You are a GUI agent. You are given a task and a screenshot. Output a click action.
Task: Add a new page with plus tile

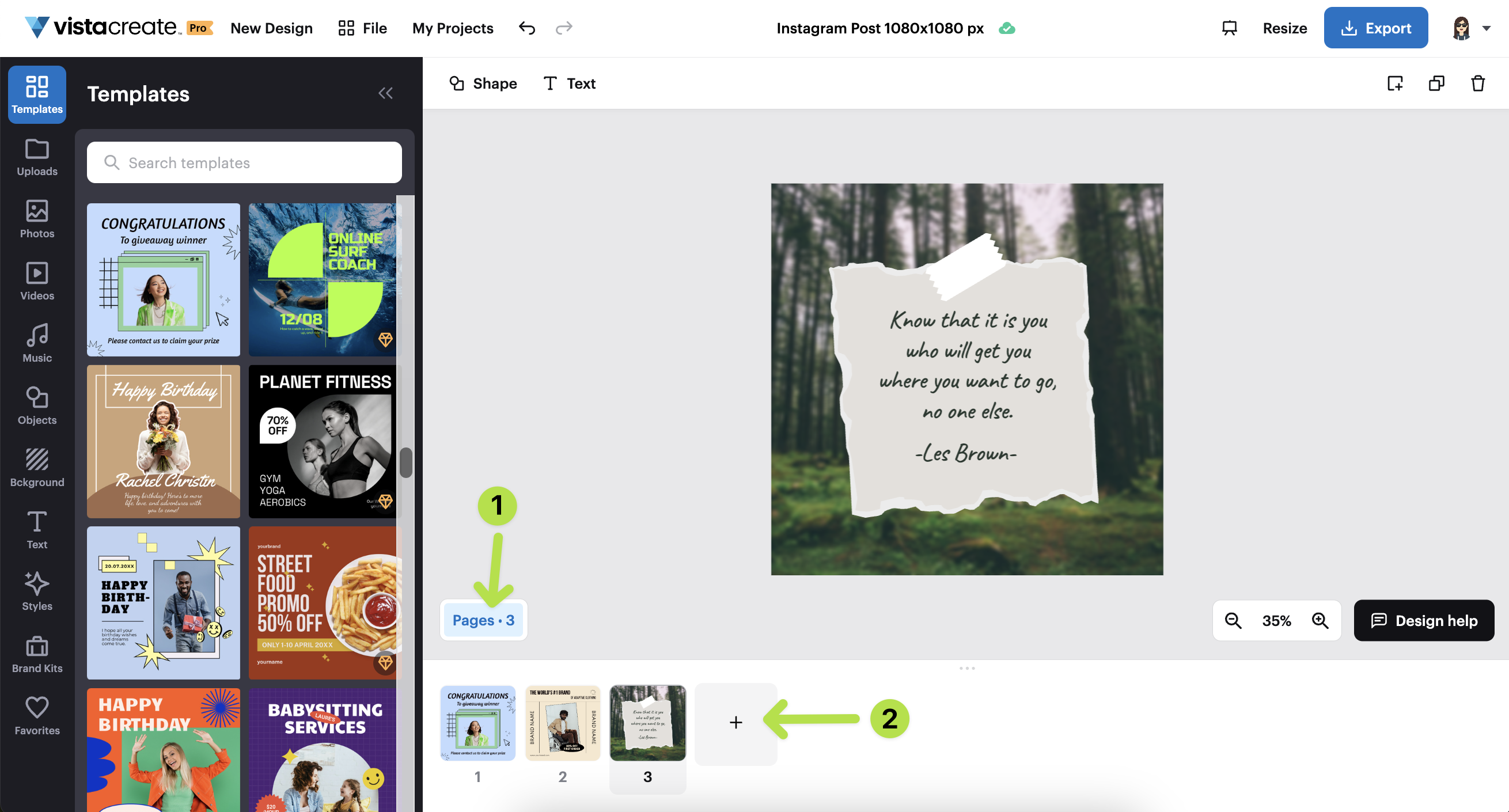pos(735,723)
